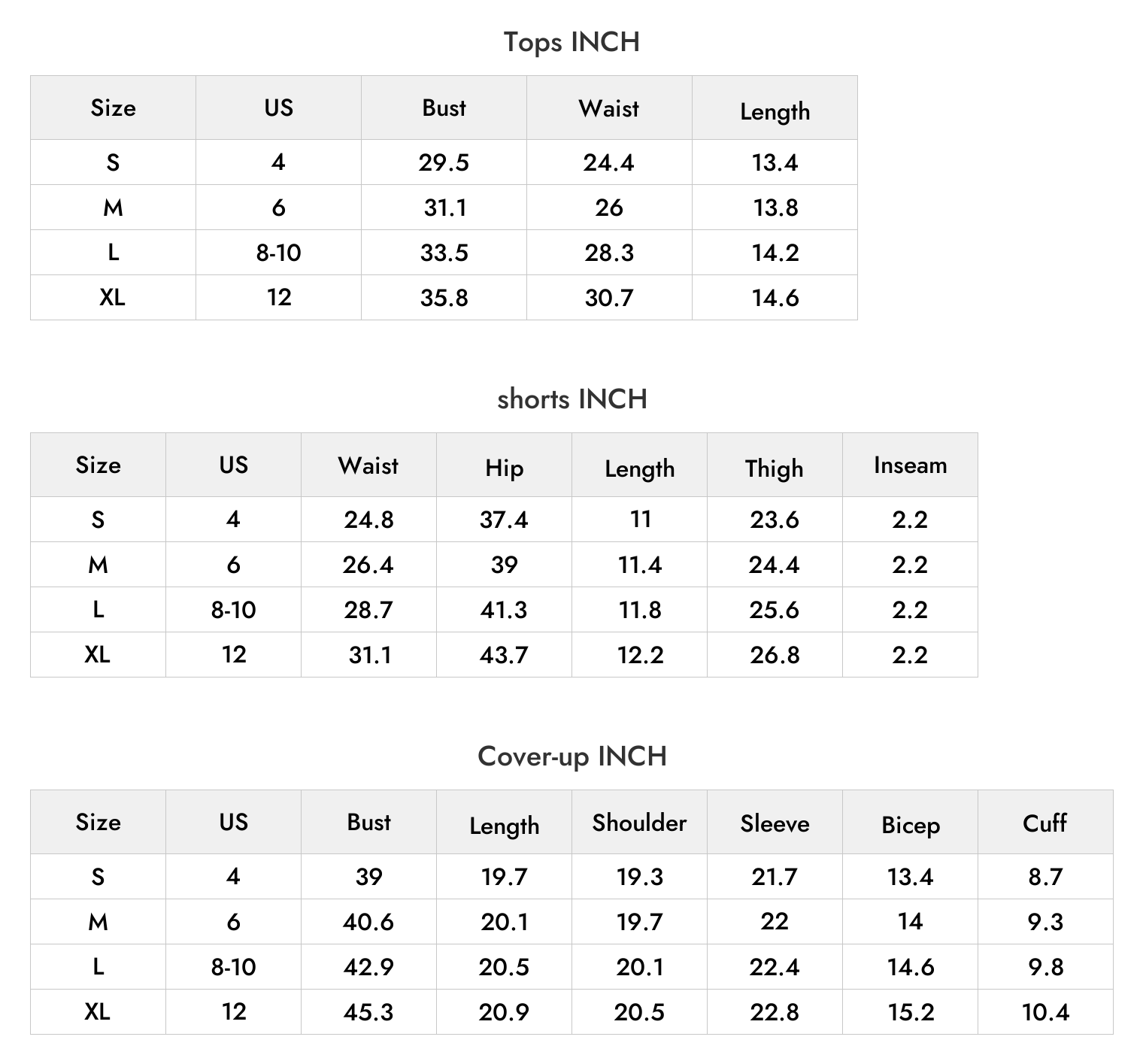Select the Bust header in the Tops table
Screen dimensions: 1143x1064
coord(444,108)
